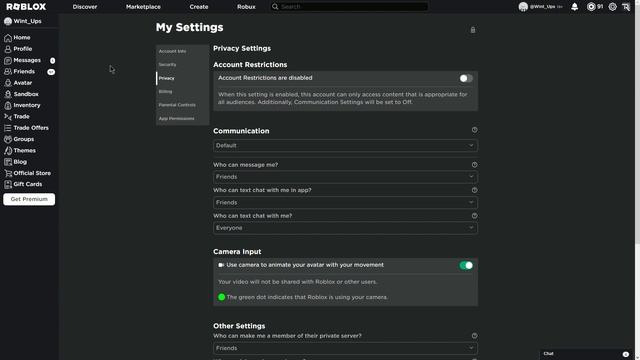
Task: Open the Trade sidebar entry
Action: [17, 117]
